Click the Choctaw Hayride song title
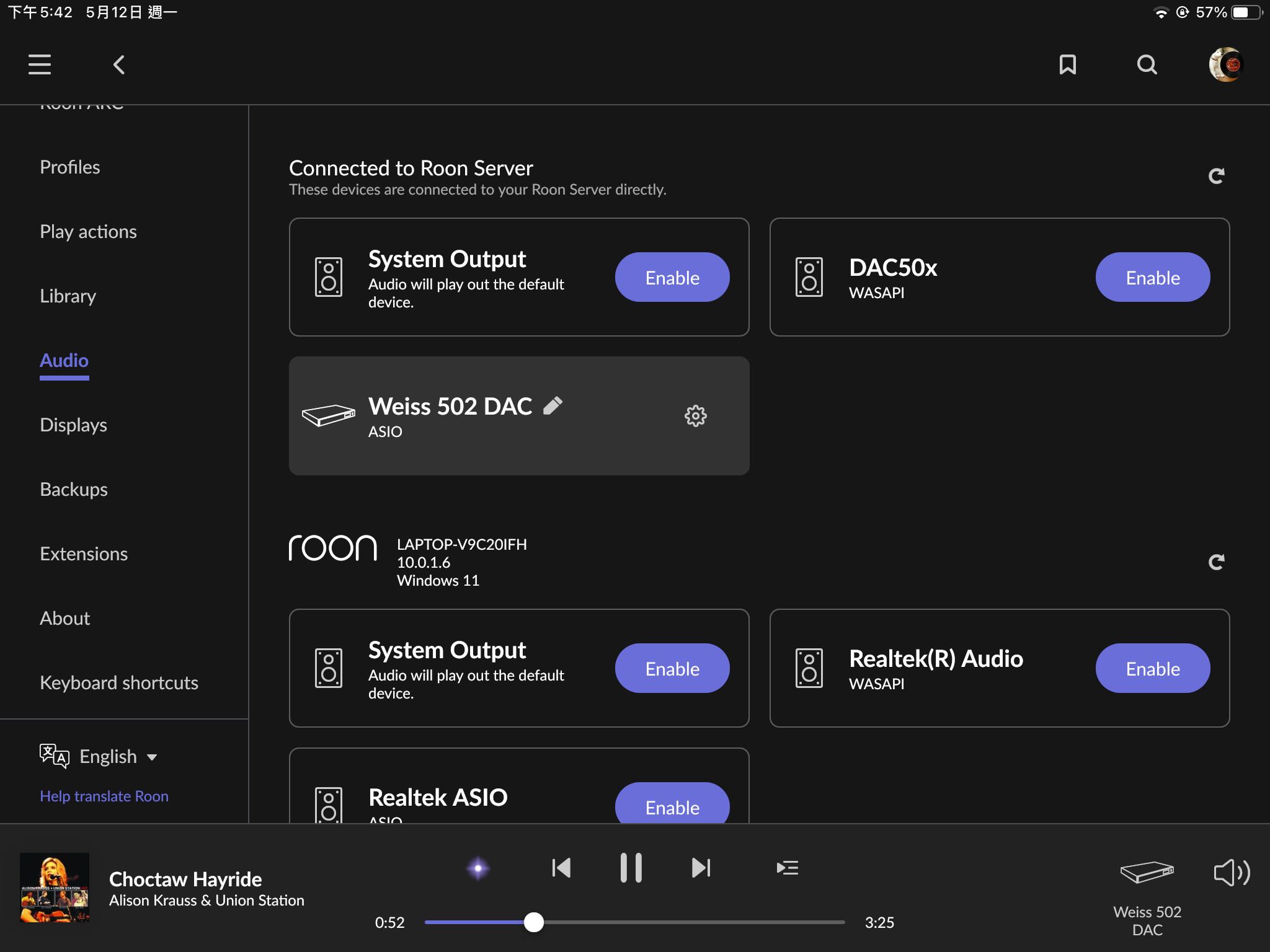 tap(185, 879)
